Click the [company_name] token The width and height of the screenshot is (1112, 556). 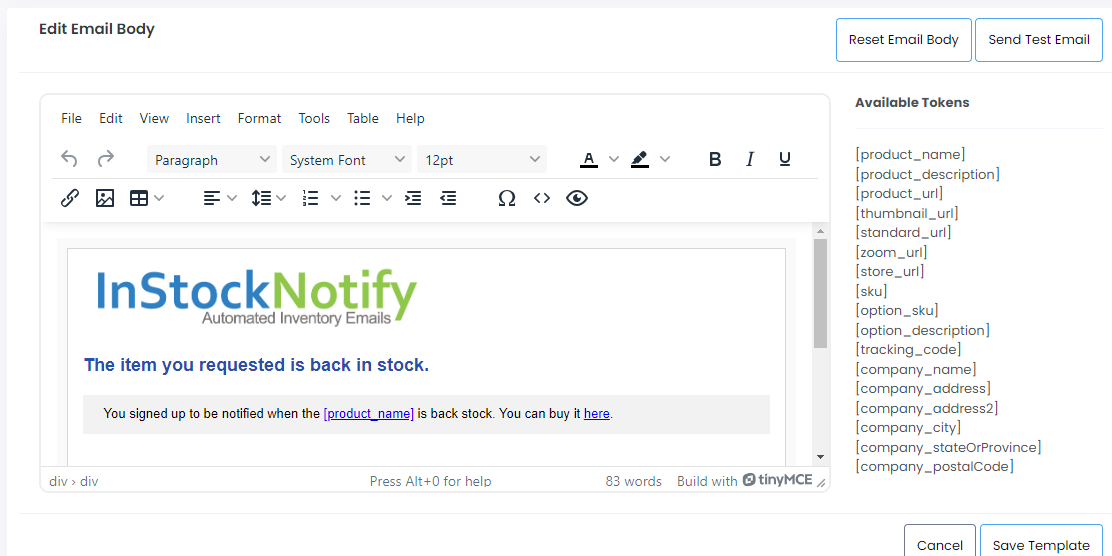coord(916,369)
